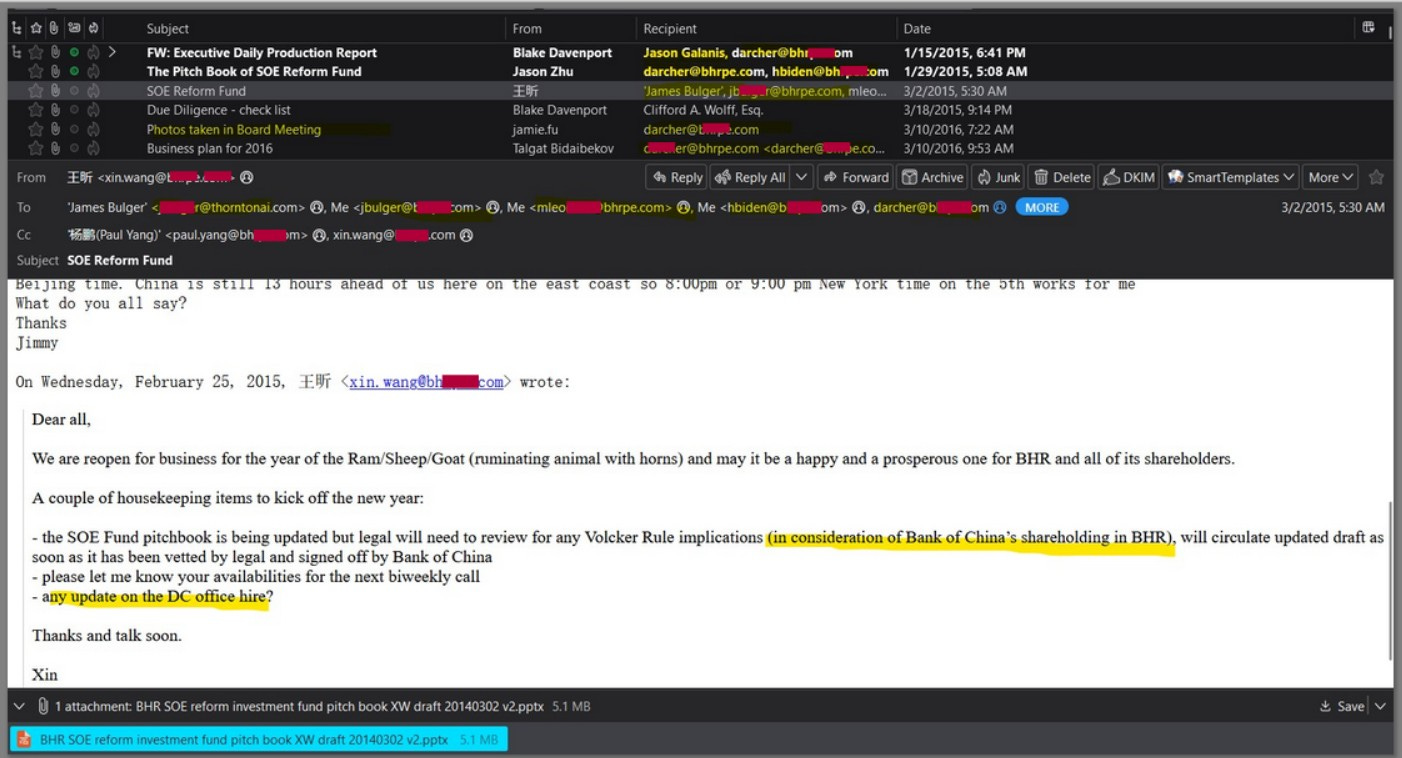Screen dimensions: 1402x758
Task: Mark the open message as Junk via toolbar
Action: [x=998, y=177]
